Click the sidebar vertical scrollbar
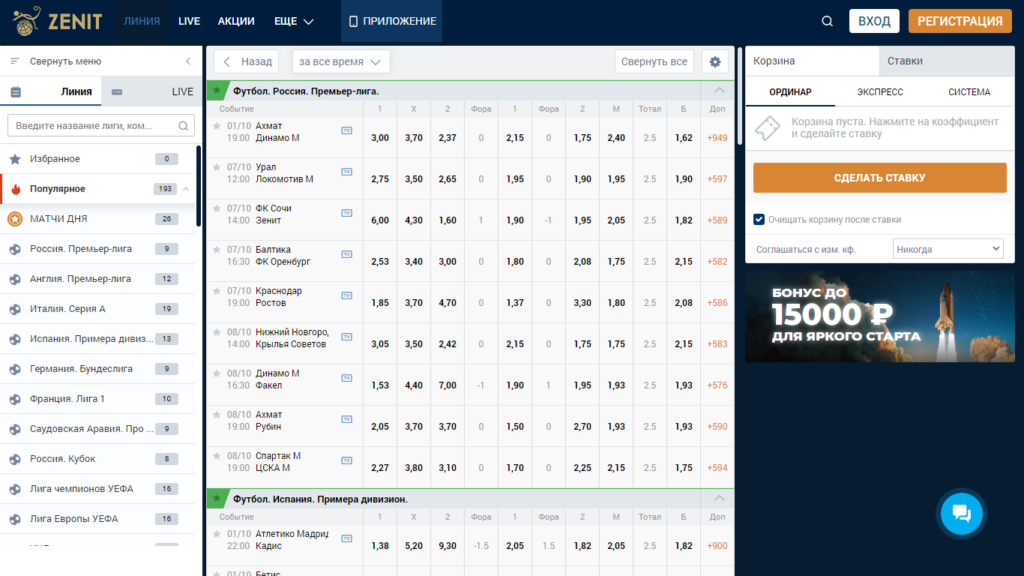The height and width of the screenshot is (576, 1024). pyautogui.click(x=199, y=186)
